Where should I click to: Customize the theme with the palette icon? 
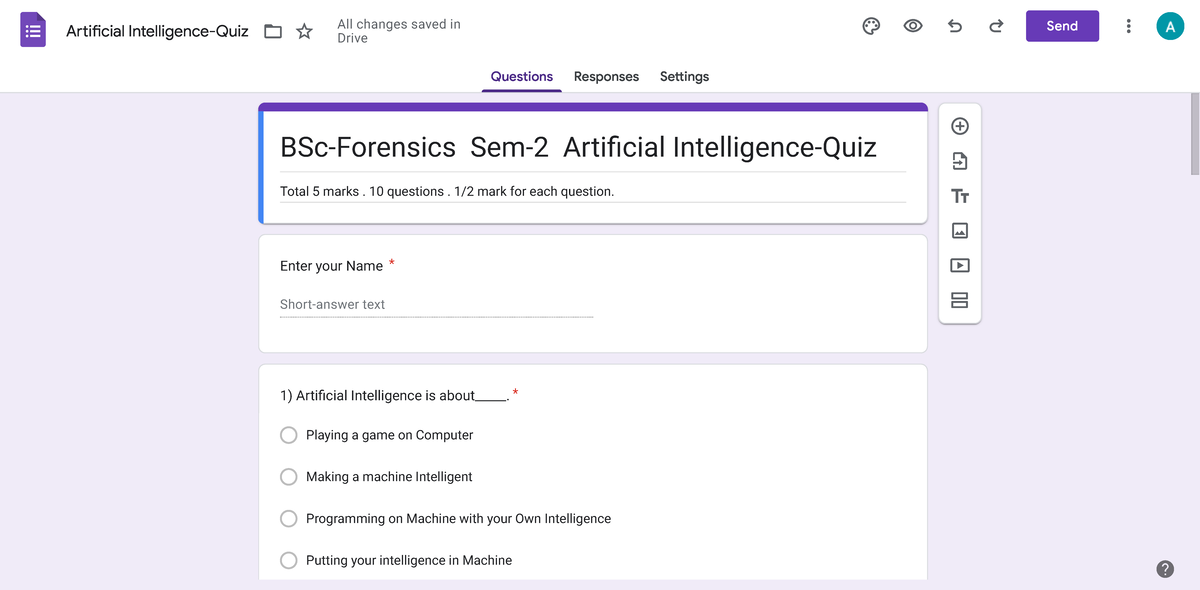870,26
